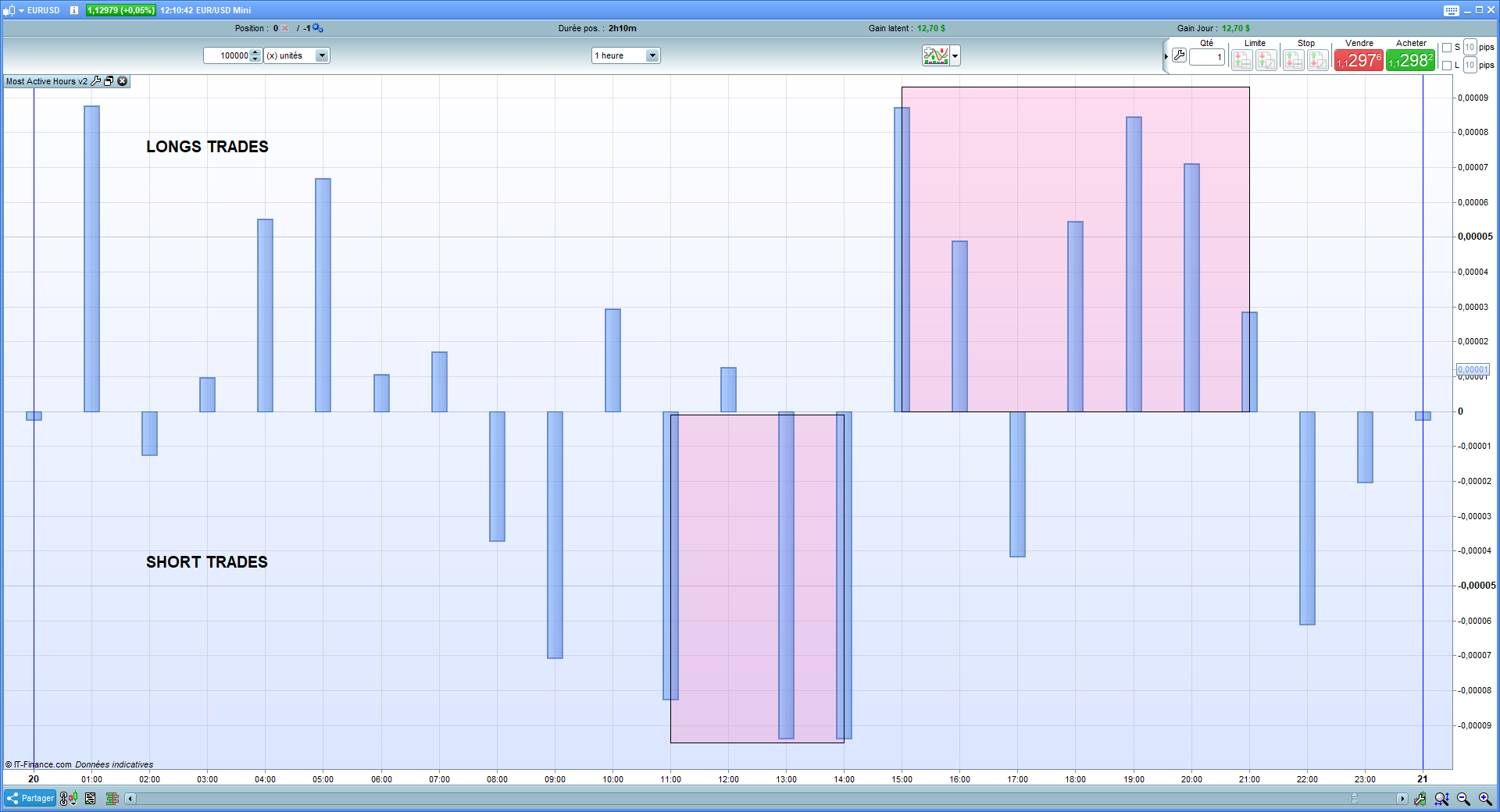
Task: Click the SHORT TRADES chart label
Action: point(207,562)
